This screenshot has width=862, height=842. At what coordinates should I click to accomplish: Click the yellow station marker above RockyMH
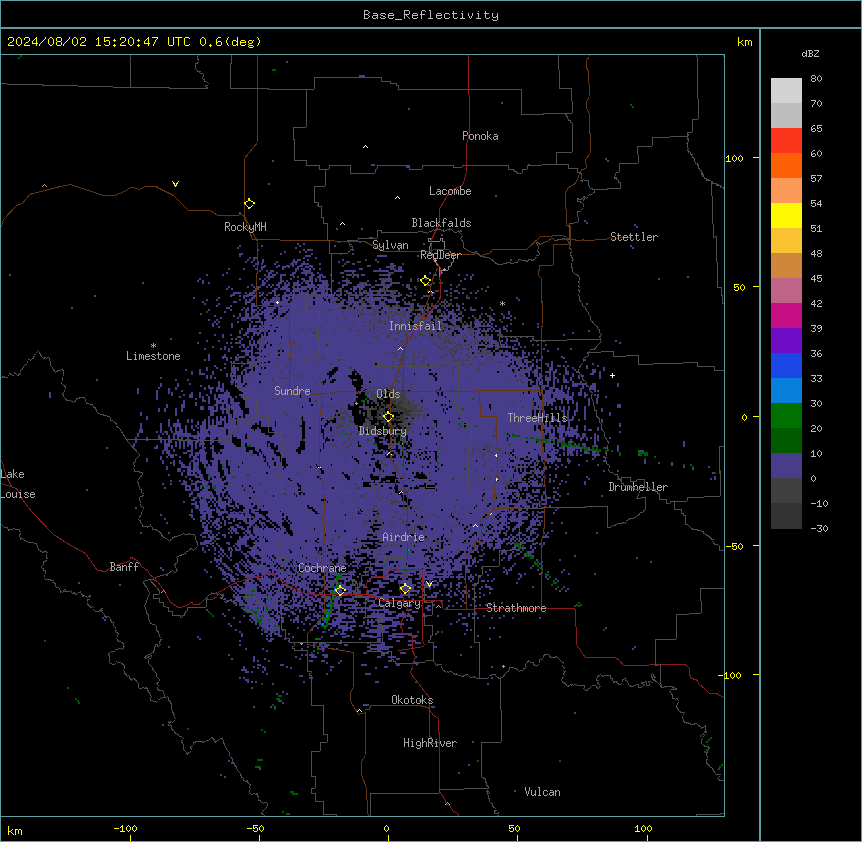coord(249,204)
